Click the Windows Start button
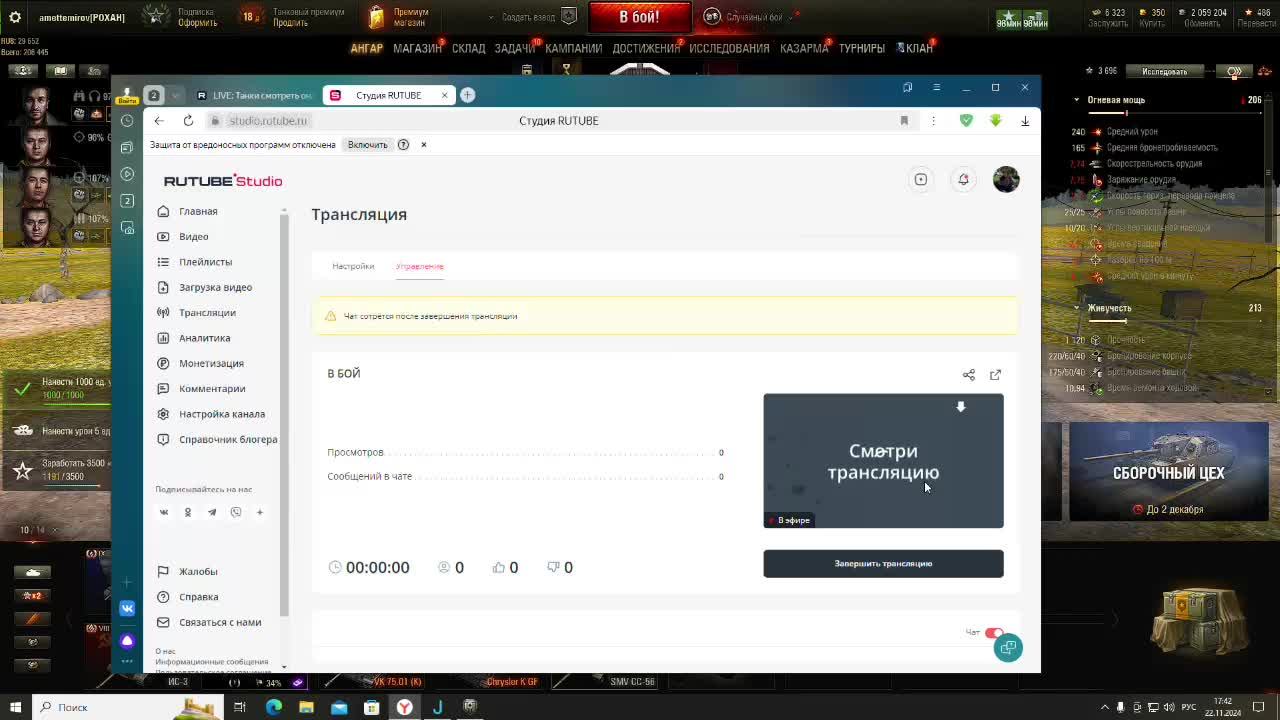This screenshot has height=720, width=1280. click(x=15, y=707)
